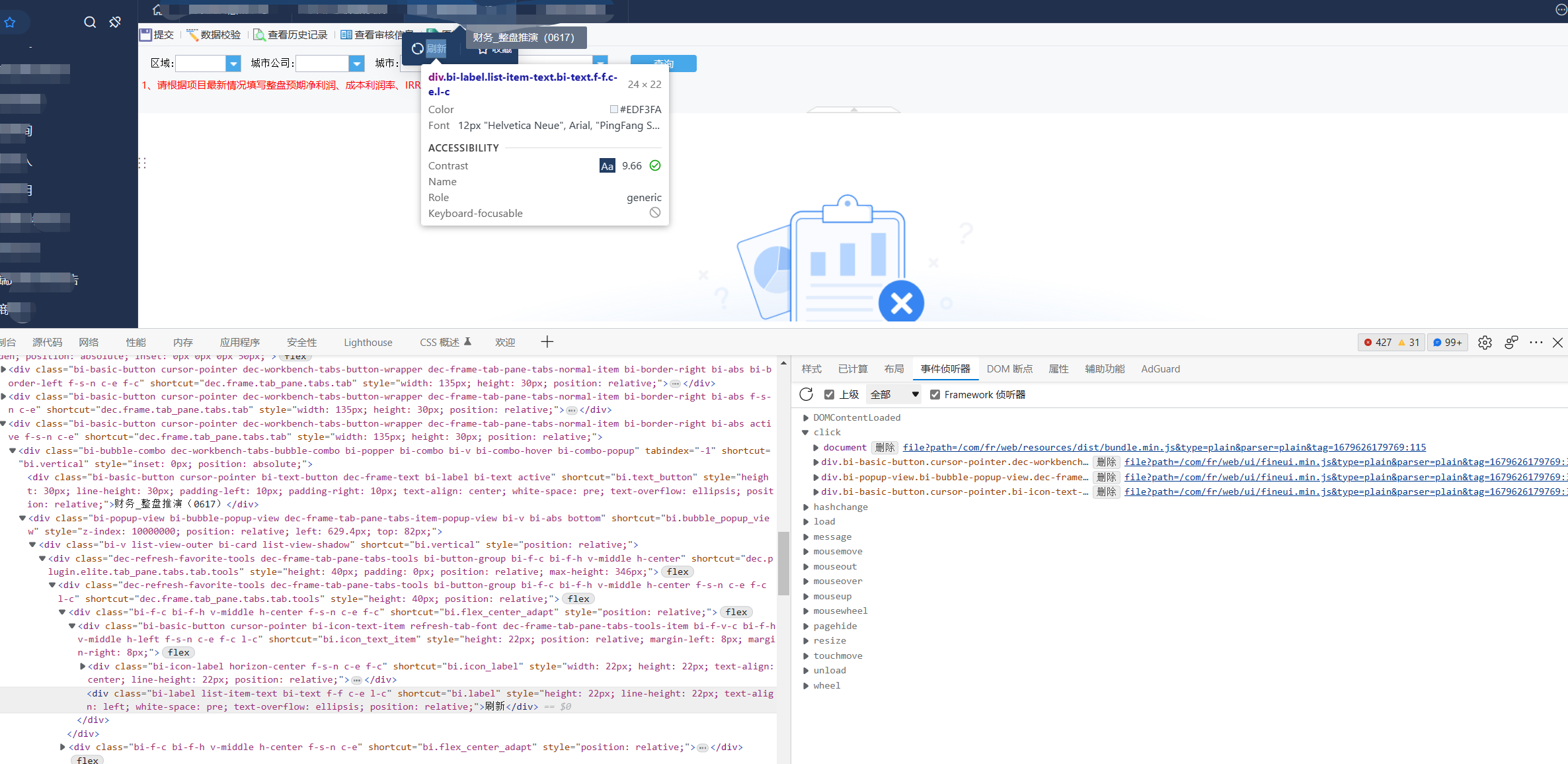Screen dimensions: 1568x764
Task: Click the Aa contrast swatch in tooltip
Action: 607,166
